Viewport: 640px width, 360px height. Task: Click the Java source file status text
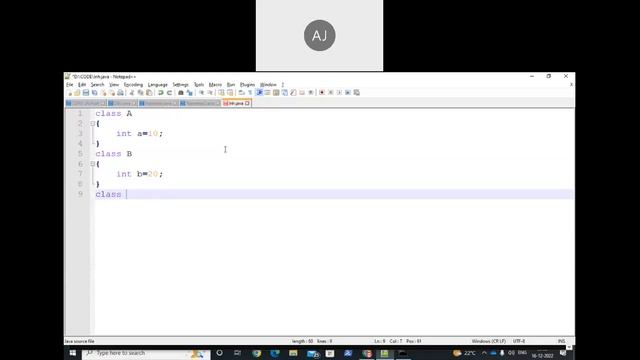click(x=80, y=341)
